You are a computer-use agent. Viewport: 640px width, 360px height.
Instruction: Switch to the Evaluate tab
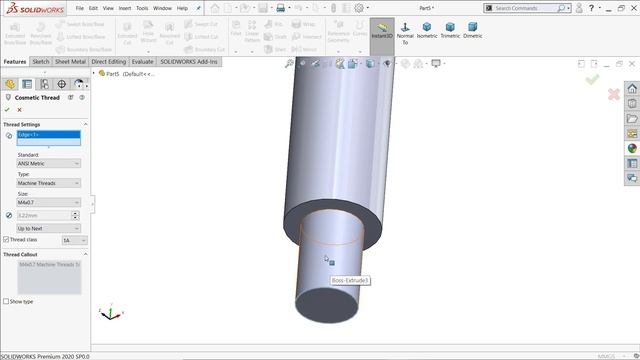click(142, 62)
